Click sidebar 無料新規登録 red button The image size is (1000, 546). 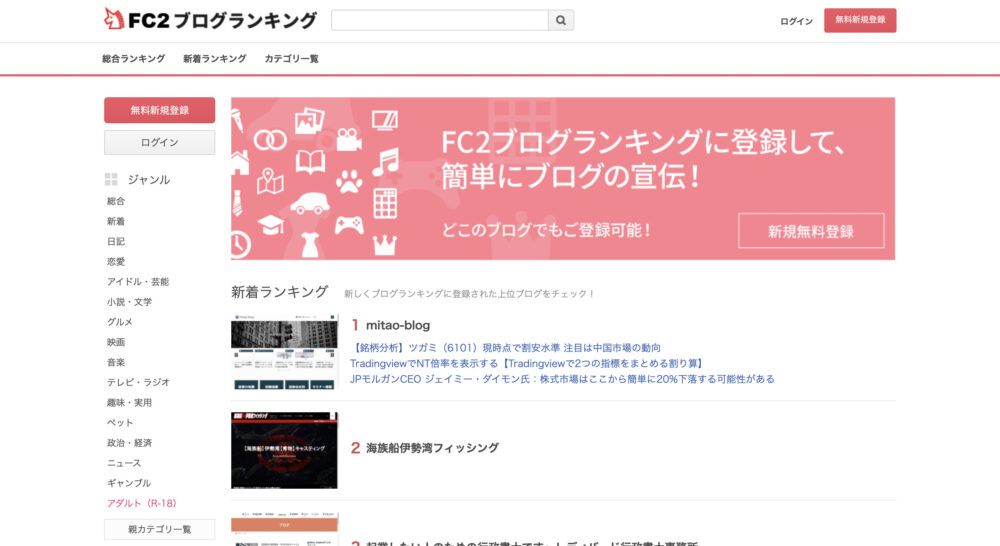click(159, 110)
